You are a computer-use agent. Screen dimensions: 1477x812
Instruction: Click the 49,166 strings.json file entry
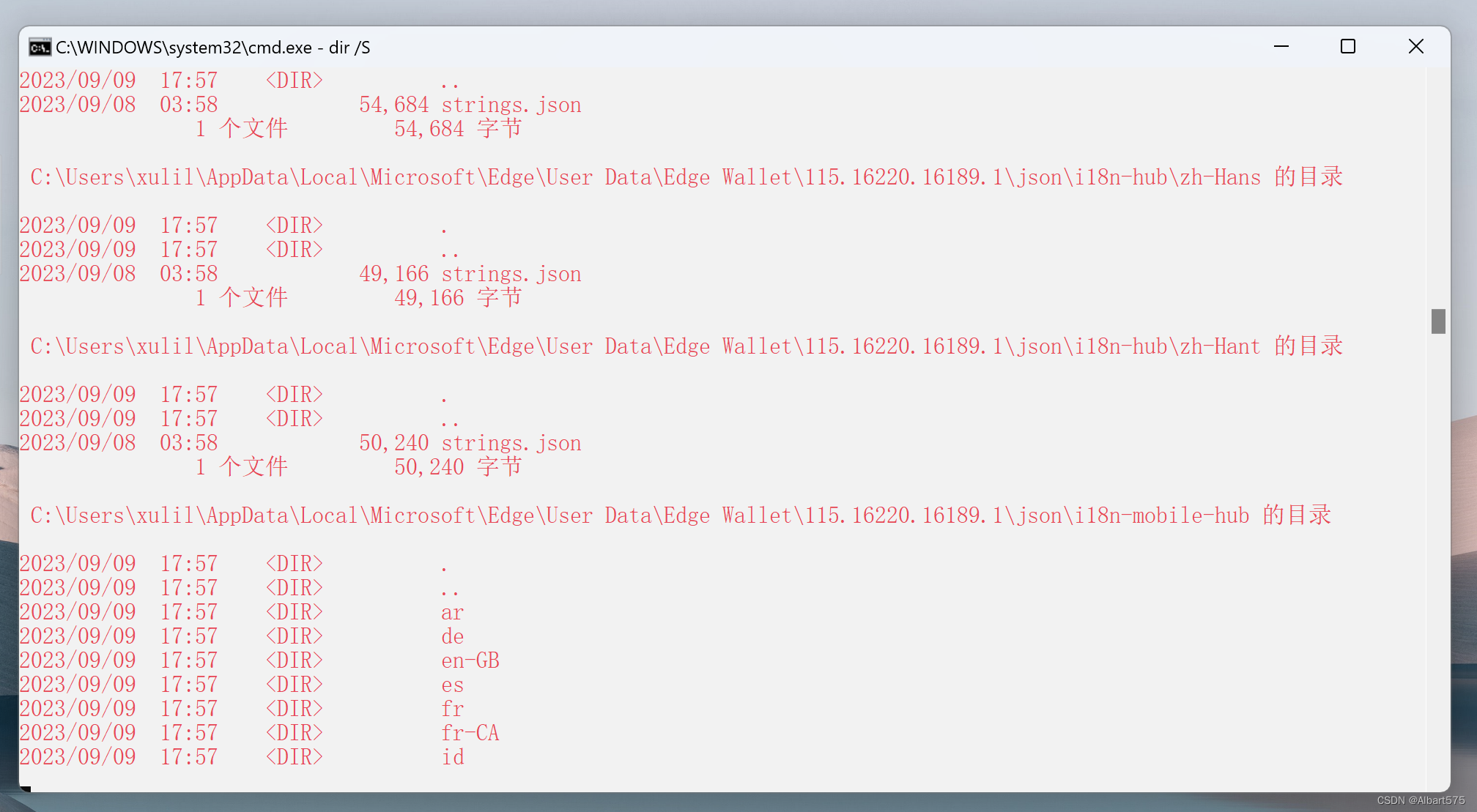pyautogui.click(x=510, y=274)
